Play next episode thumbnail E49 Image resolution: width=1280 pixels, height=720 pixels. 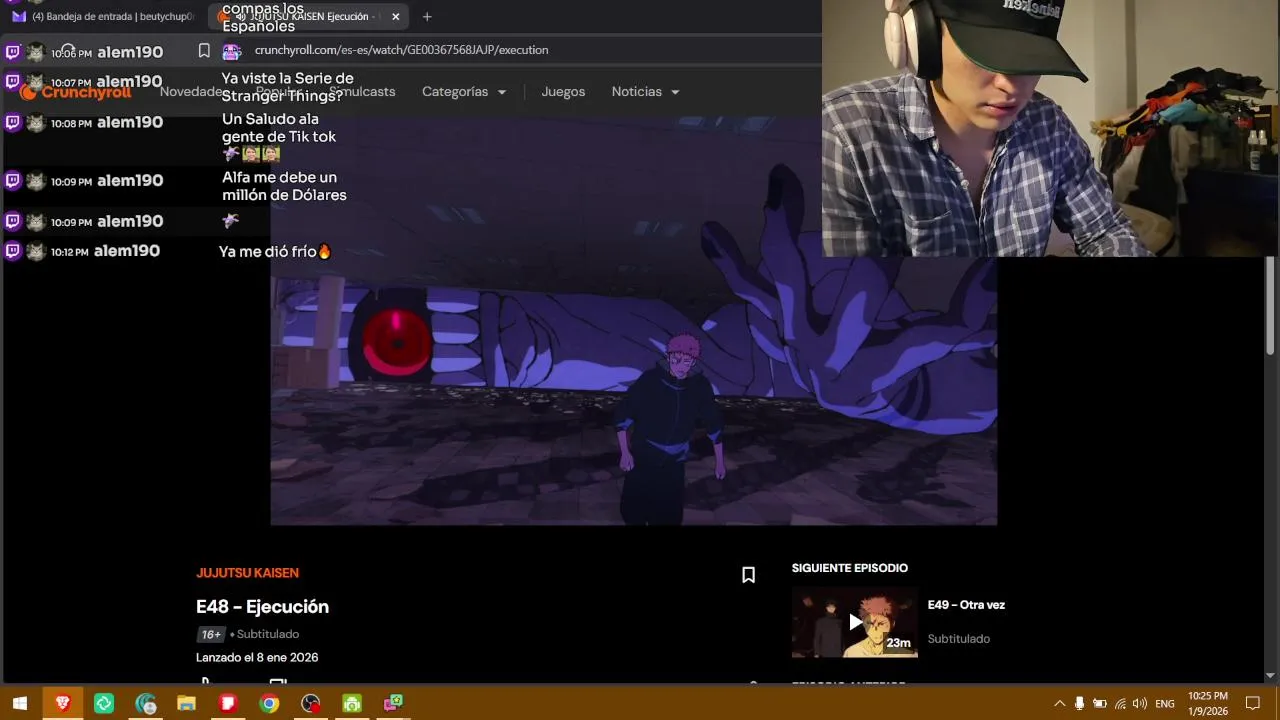pos(854,622)
